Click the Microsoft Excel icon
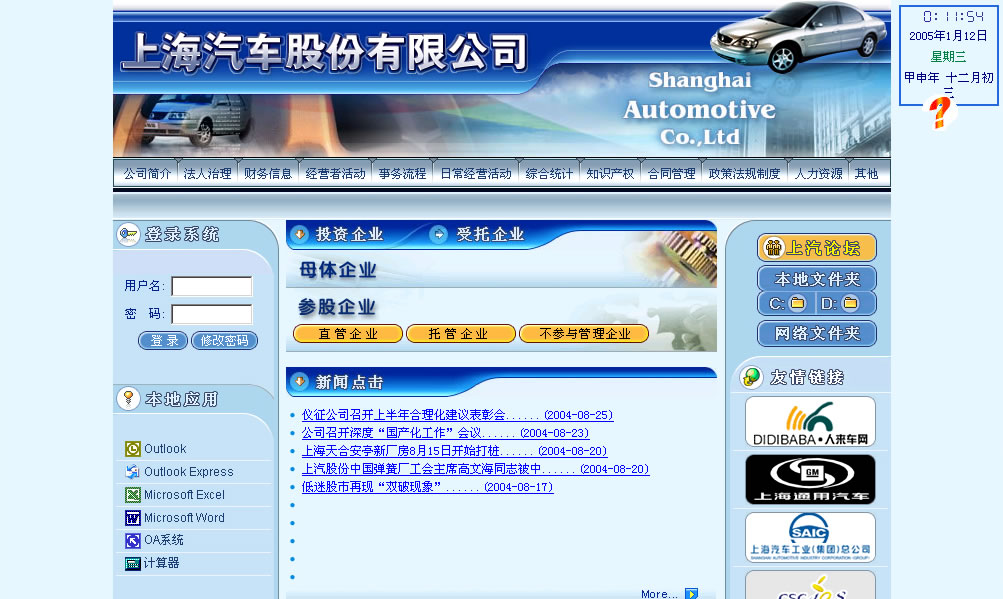 click(x=132, y=495)
